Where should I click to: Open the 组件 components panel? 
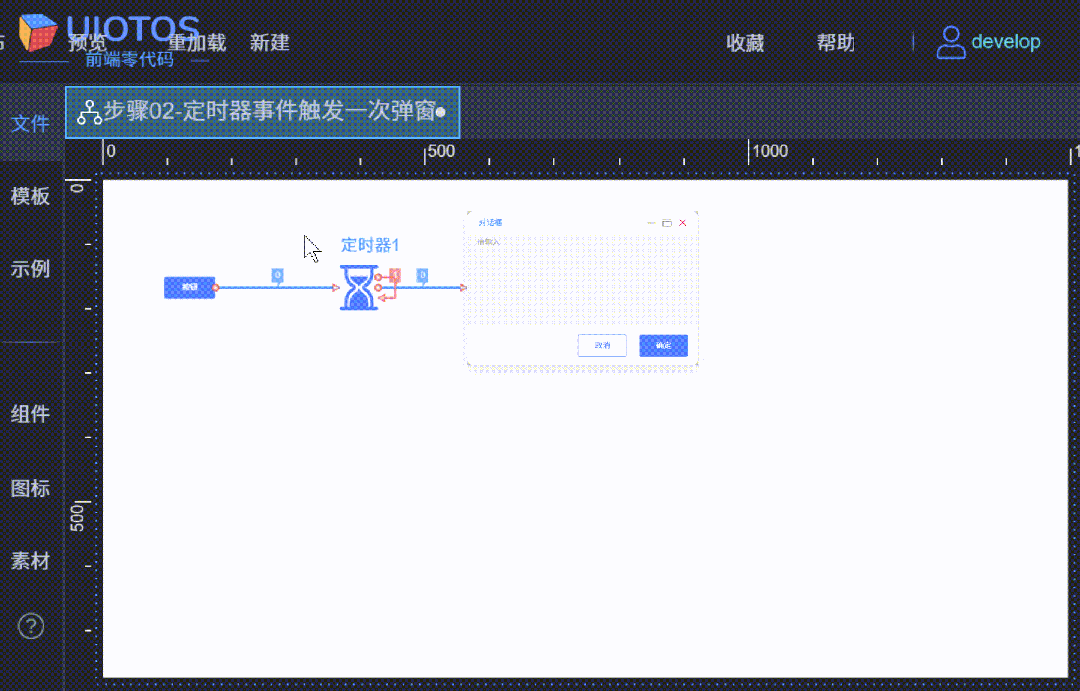31,414
